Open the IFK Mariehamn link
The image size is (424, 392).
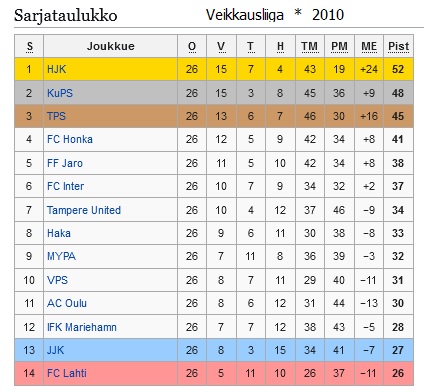point(82,327)
